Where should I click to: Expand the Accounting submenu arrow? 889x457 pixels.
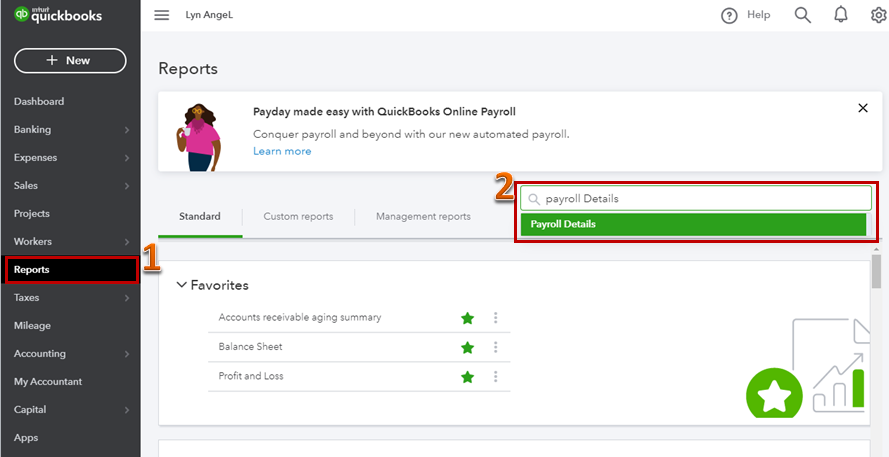pyautogui.click(x=126, y=354)
